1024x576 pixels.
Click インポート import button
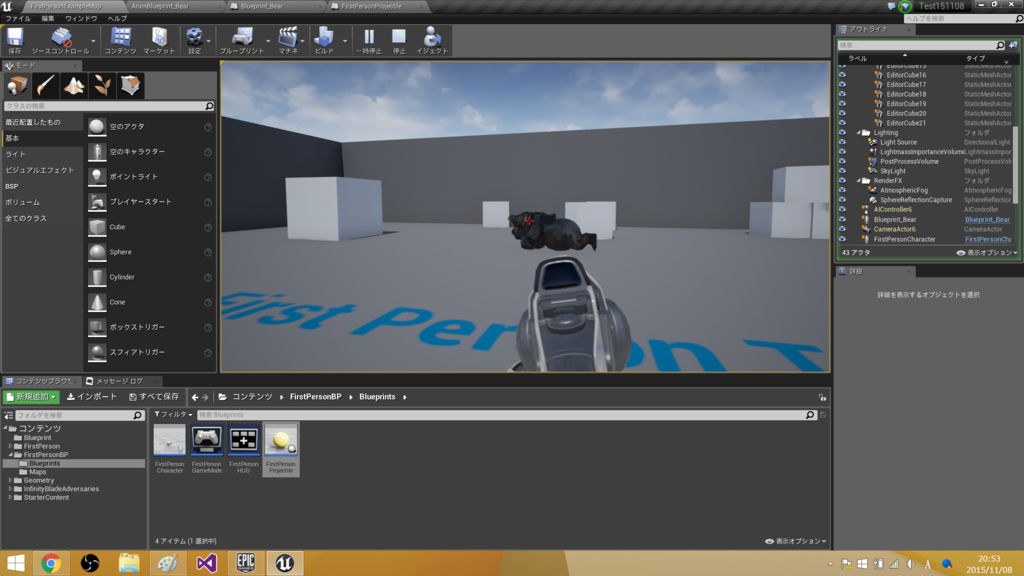tap(91, 397)
